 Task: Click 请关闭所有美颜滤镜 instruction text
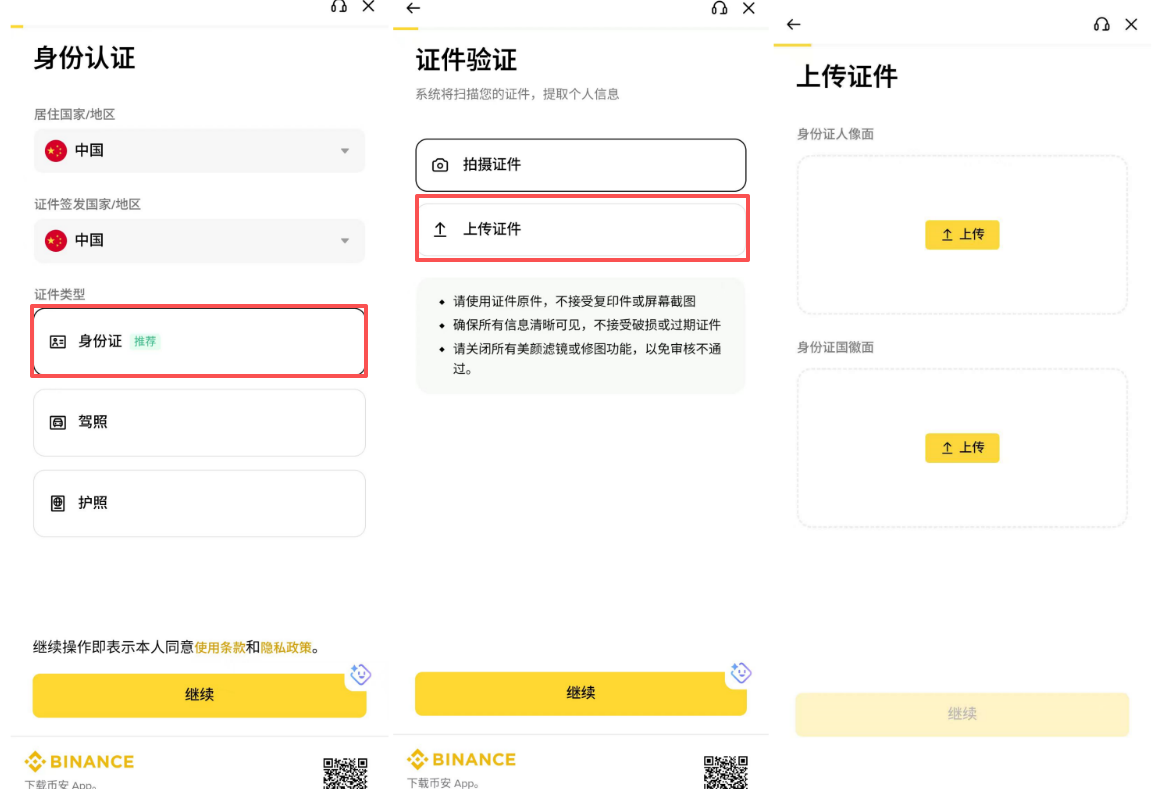pos(587,358)
